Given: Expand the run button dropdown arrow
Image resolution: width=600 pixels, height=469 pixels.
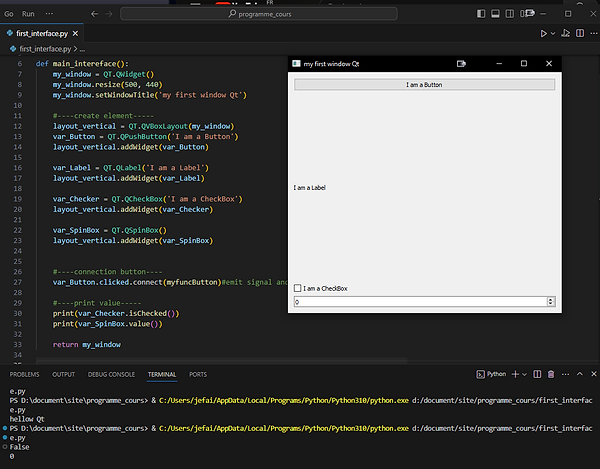Looking at the screenshot, I should (553, 34).
